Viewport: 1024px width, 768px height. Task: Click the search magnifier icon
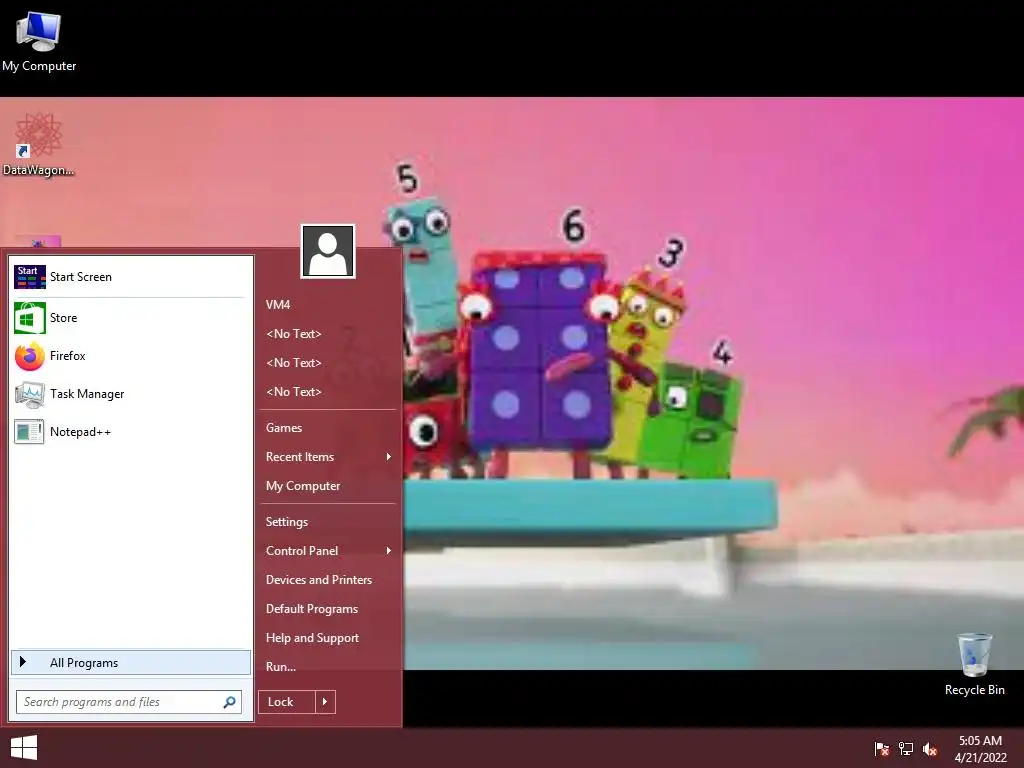click(229, 702)
